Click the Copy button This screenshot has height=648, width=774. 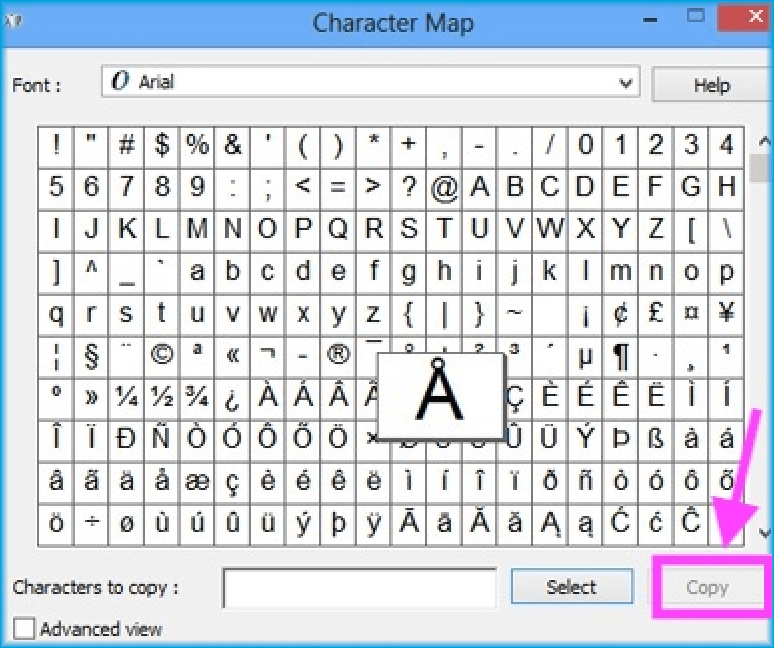pos(707,587)
